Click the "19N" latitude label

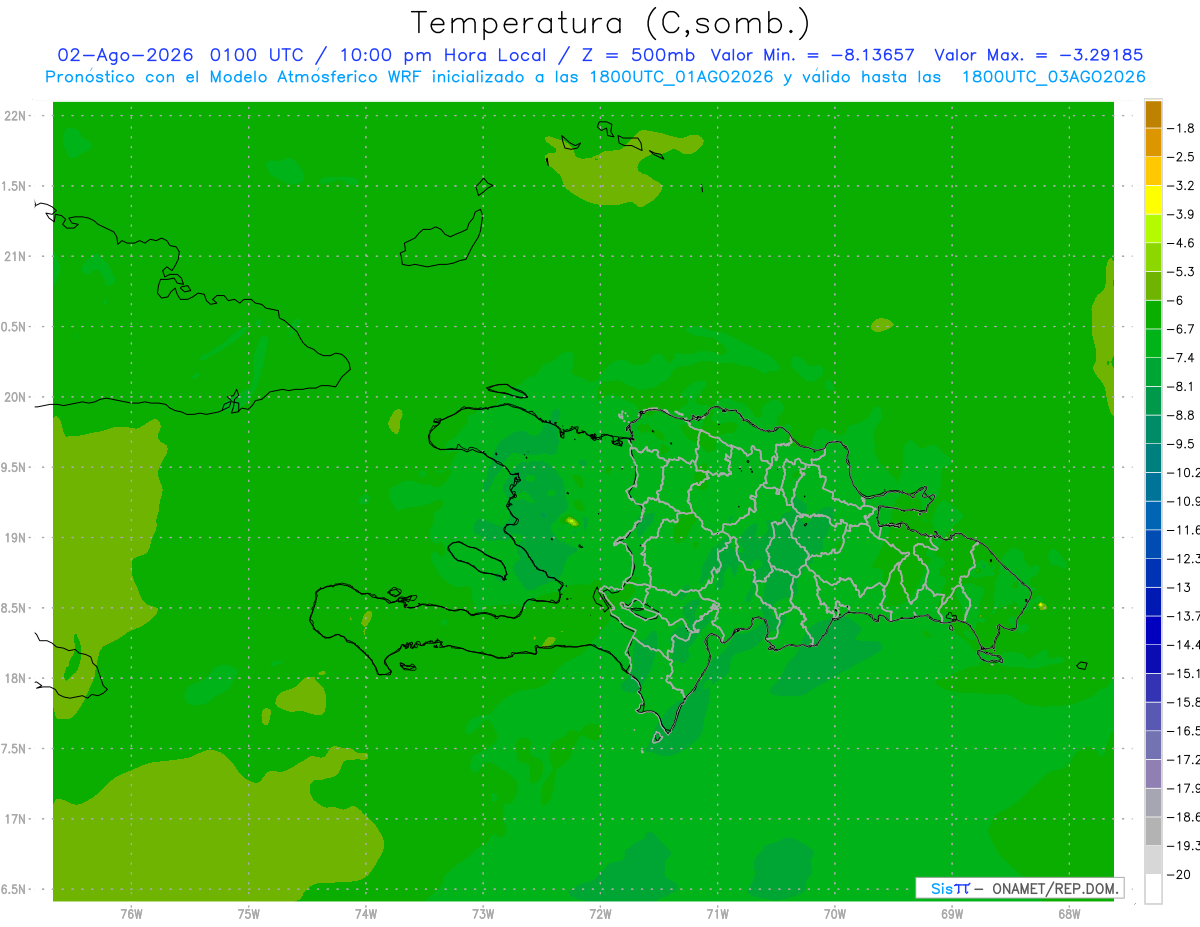pos(17,537)
